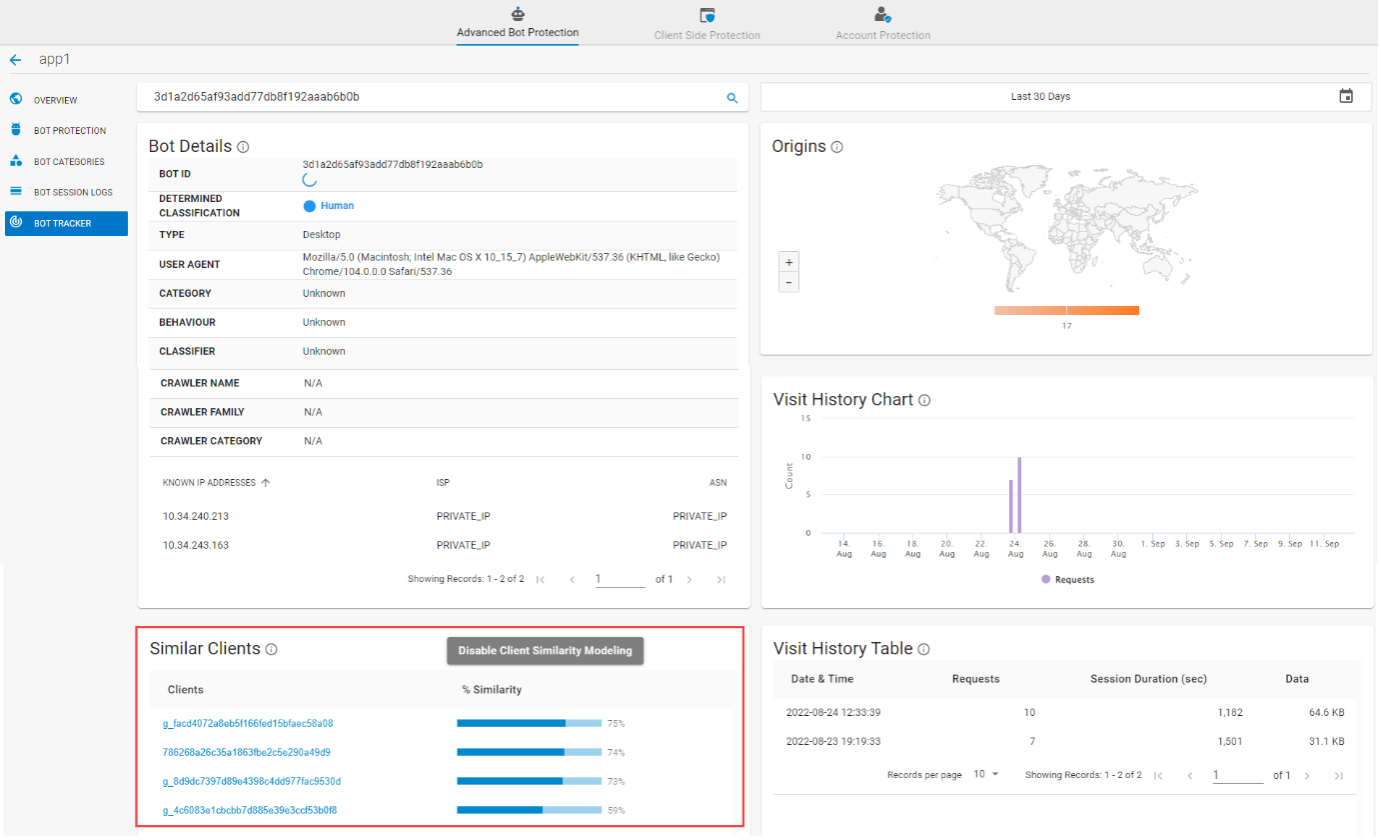Open the calendar date picker icon
The width and height of the screenshot is (1381, 840).
[x=1346, y=96]
